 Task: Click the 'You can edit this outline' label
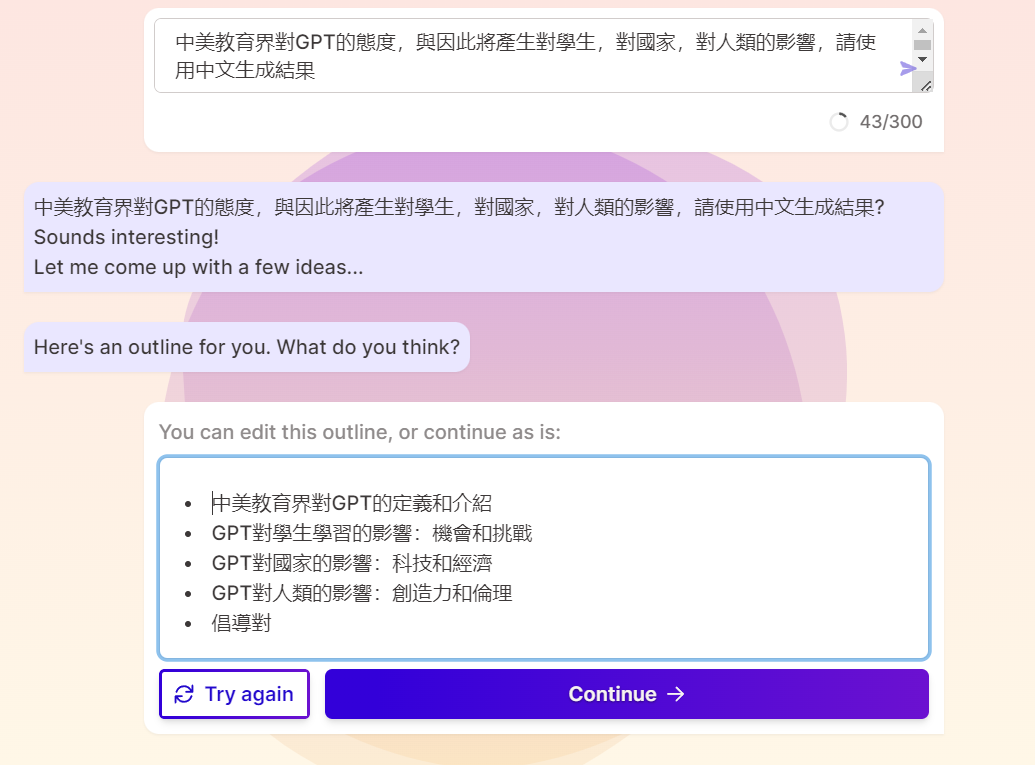pos(360,432)
